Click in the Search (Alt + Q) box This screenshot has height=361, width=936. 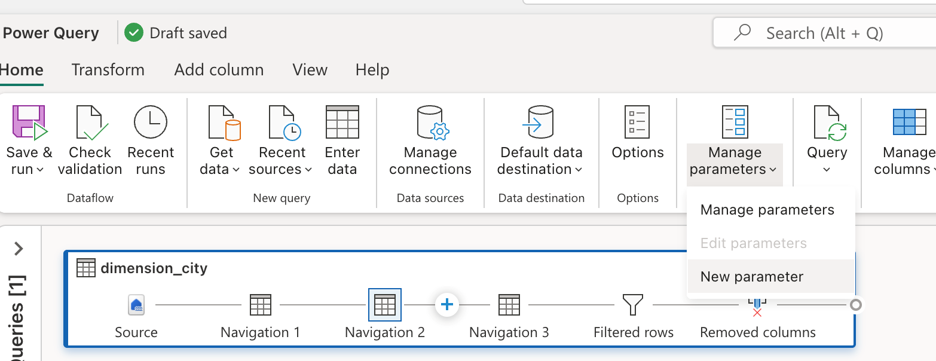[824, 33]
